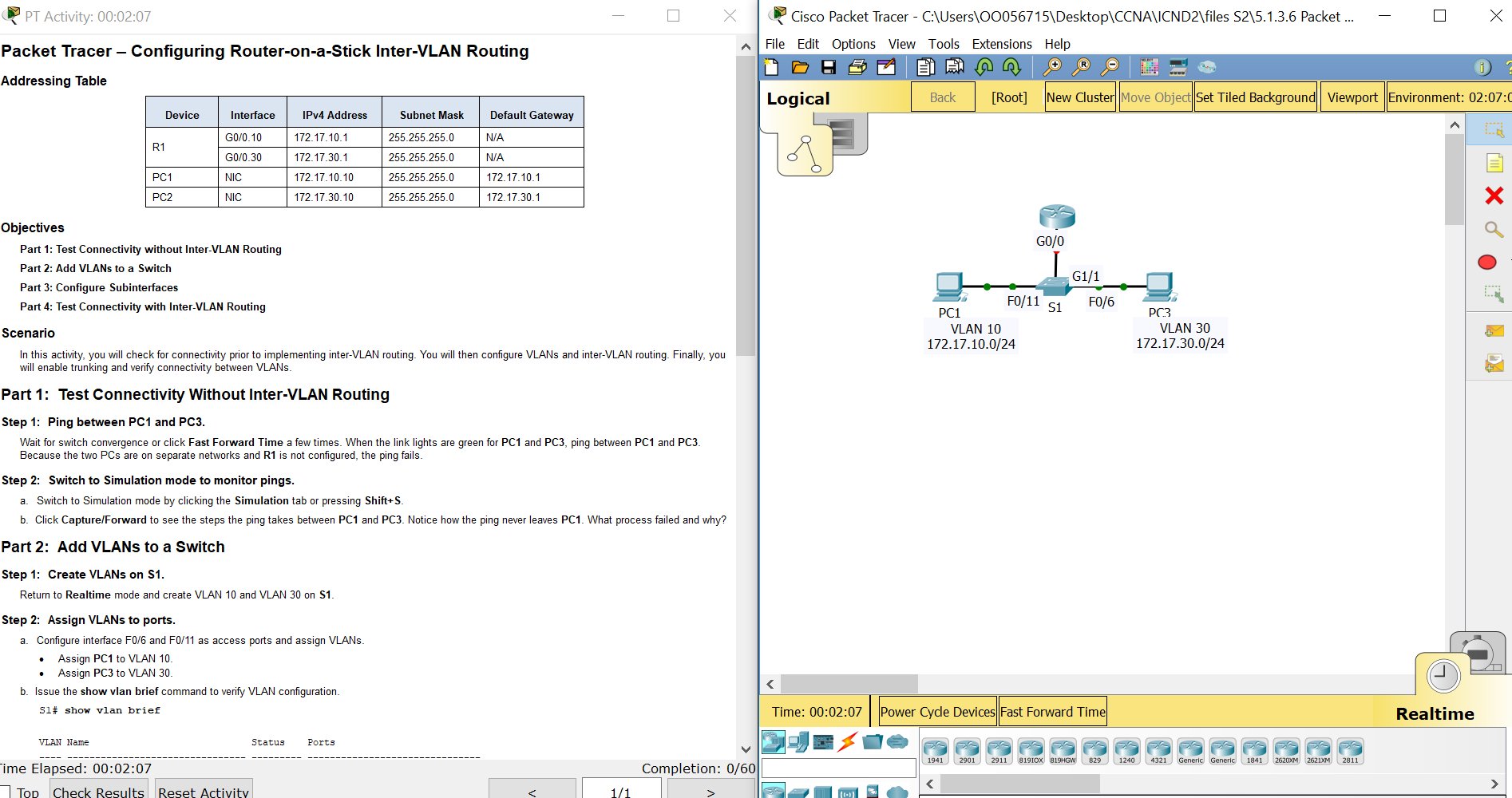Image resolution: width=1512 pixels, height=798 pixels.
Task: Click the Power Cycle Devices button
Action: [x=937, y=712]
